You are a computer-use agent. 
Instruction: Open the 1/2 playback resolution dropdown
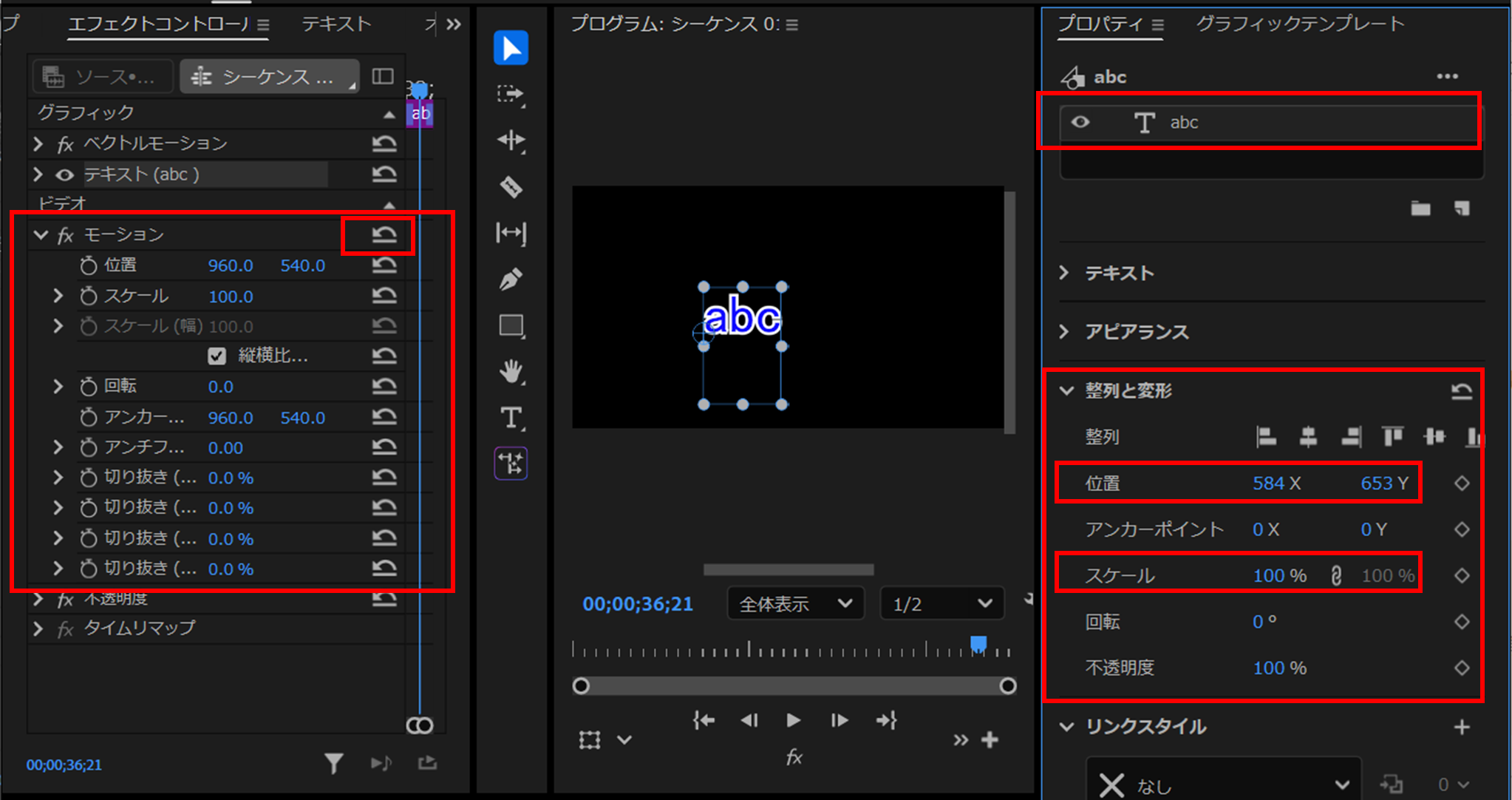[x=941, y=603]
